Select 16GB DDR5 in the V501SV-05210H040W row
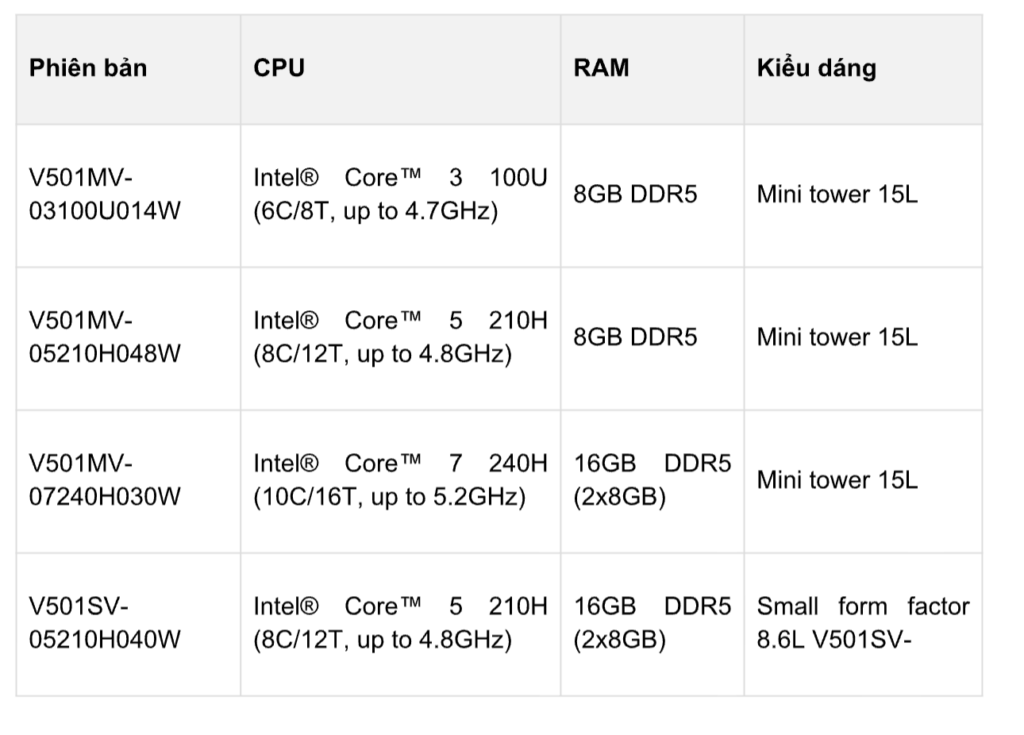 coord(652,623)
